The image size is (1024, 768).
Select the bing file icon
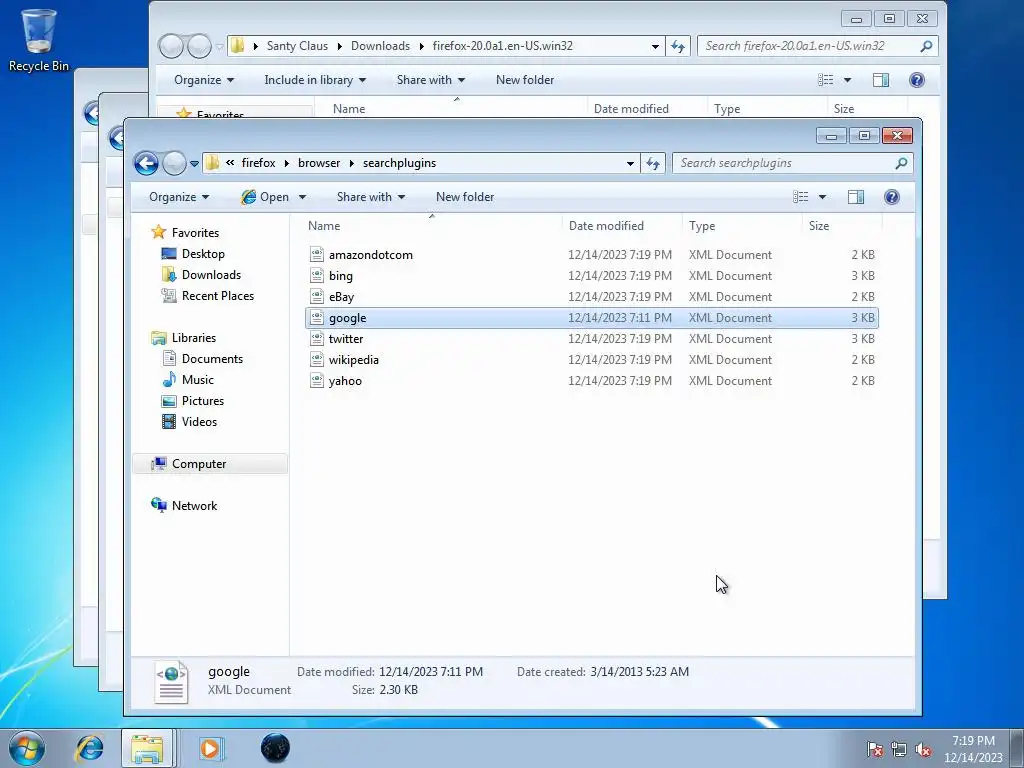coord(317,276)
